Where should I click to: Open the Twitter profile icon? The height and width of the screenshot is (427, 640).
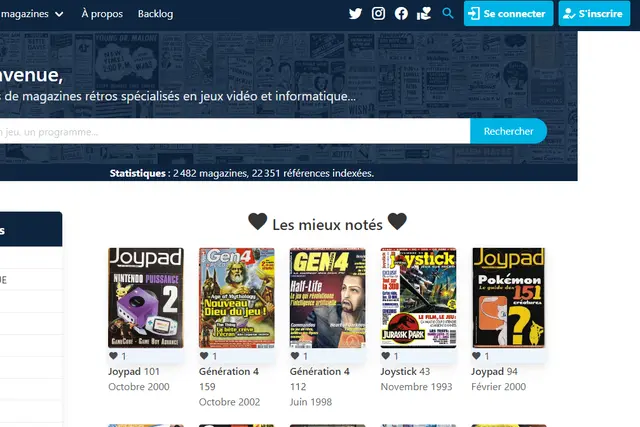355,13
